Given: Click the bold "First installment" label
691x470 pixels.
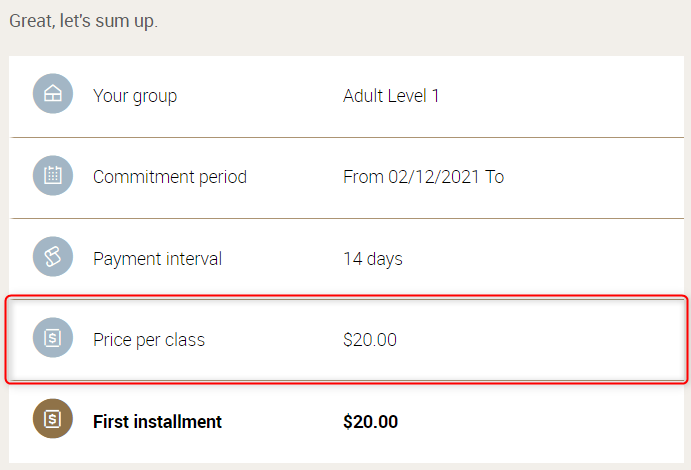Looking at the screenshot, I should coord(157,421).
